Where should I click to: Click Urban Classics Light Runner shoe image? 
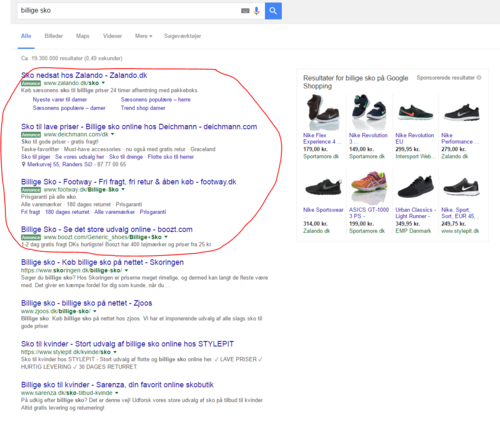pos(415,187)
